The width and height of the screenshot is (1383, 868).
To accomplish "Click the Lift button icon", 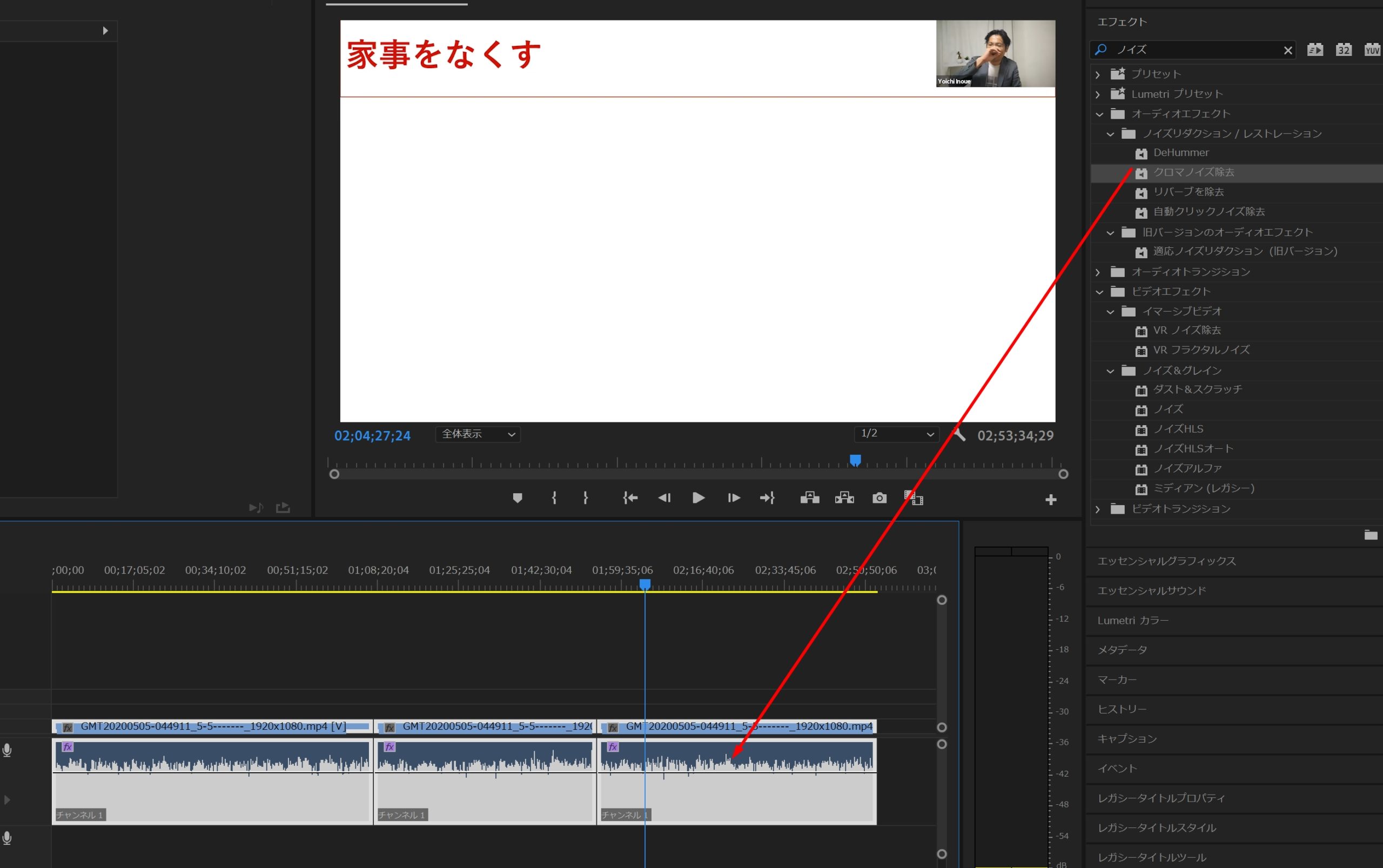I will [x=809, y=497].
